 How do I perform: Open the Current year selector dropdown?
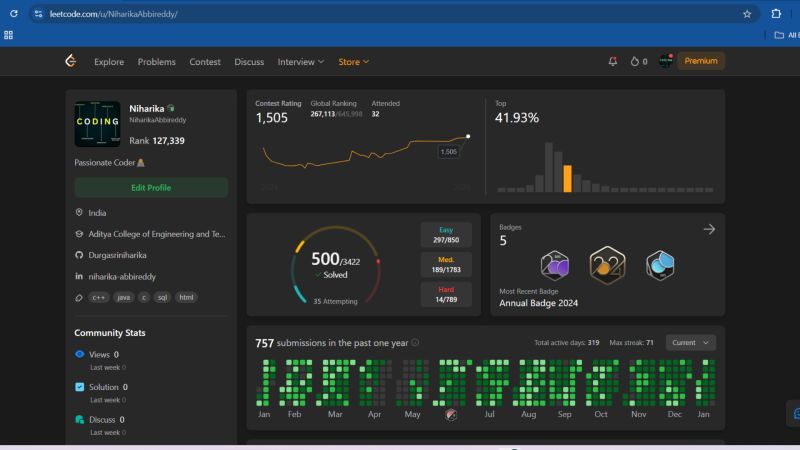(x=690, y=342)
